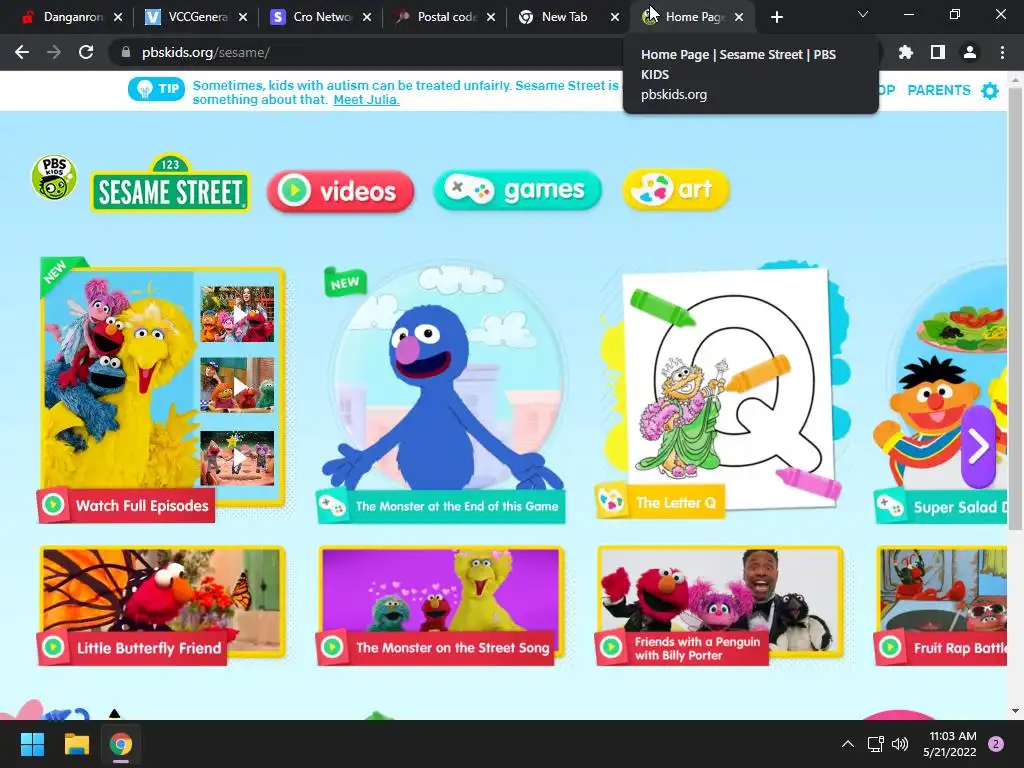
Task: Click play icon on Friends with a Penguin label
Action: tap(611, 647)
